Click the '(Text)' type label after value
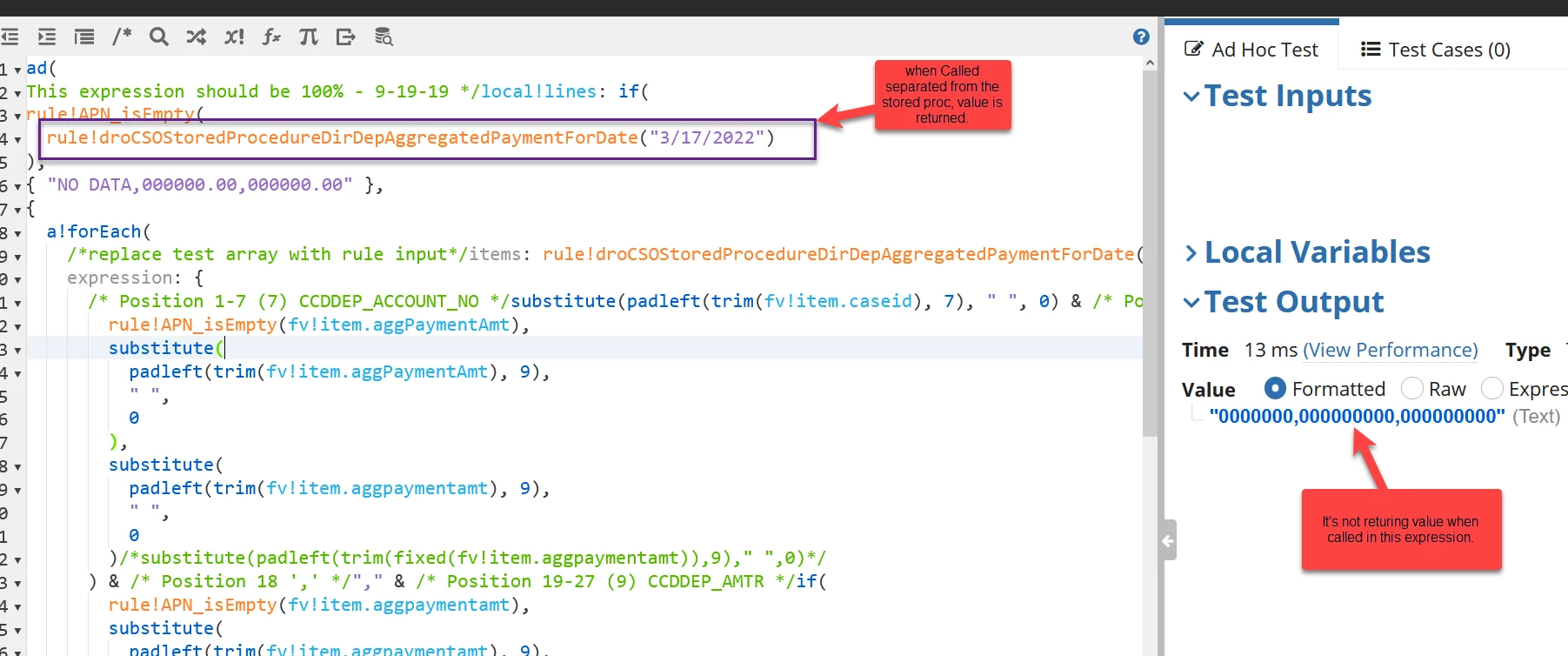 click(1536, 416)
